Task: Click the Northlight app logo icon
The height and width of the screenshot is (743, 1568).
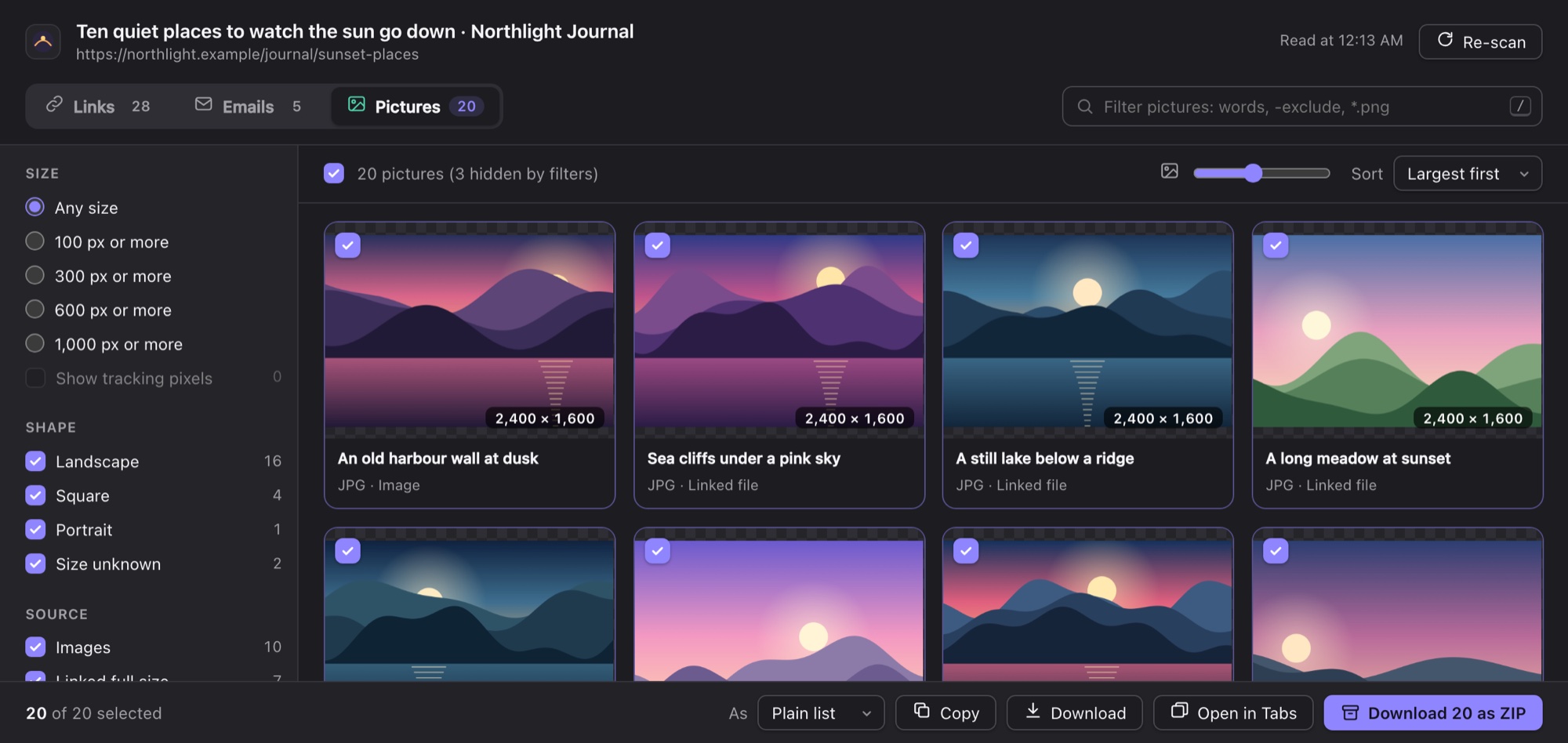Action: [x=43, y=42]
